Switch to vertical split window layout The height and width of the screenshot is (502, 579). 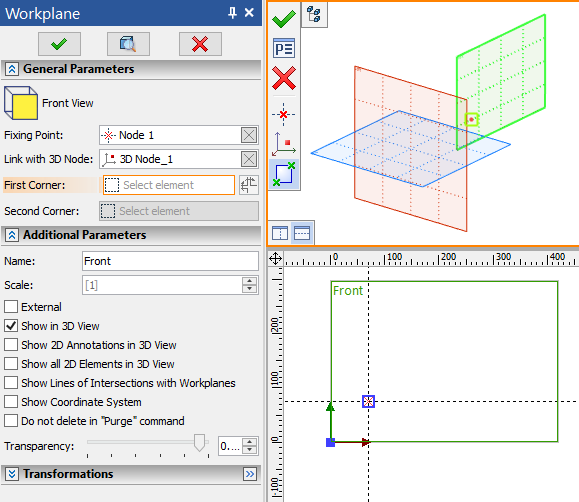[280, 233]
